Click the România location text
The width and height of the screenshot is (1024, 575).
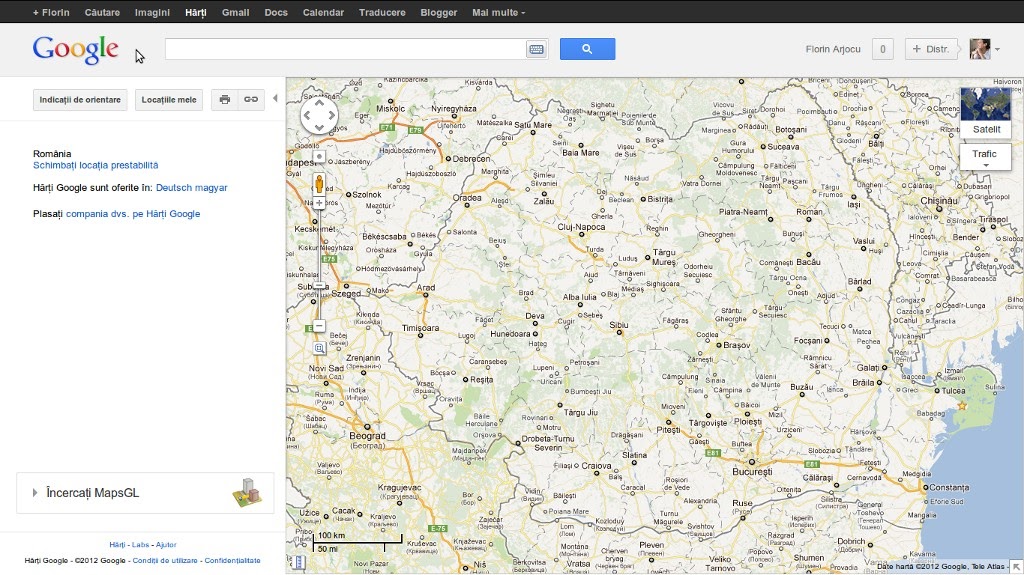(52, 154)
